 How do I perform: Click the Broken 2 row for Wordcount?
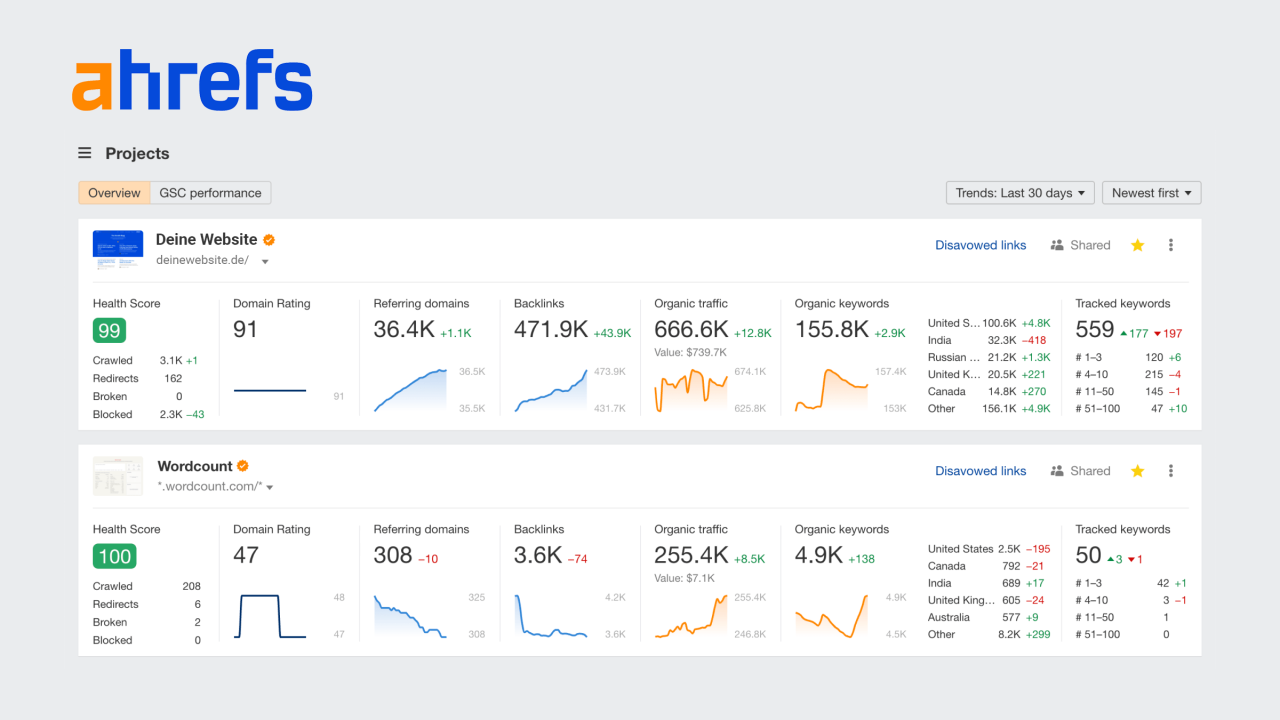click(148, 622)
